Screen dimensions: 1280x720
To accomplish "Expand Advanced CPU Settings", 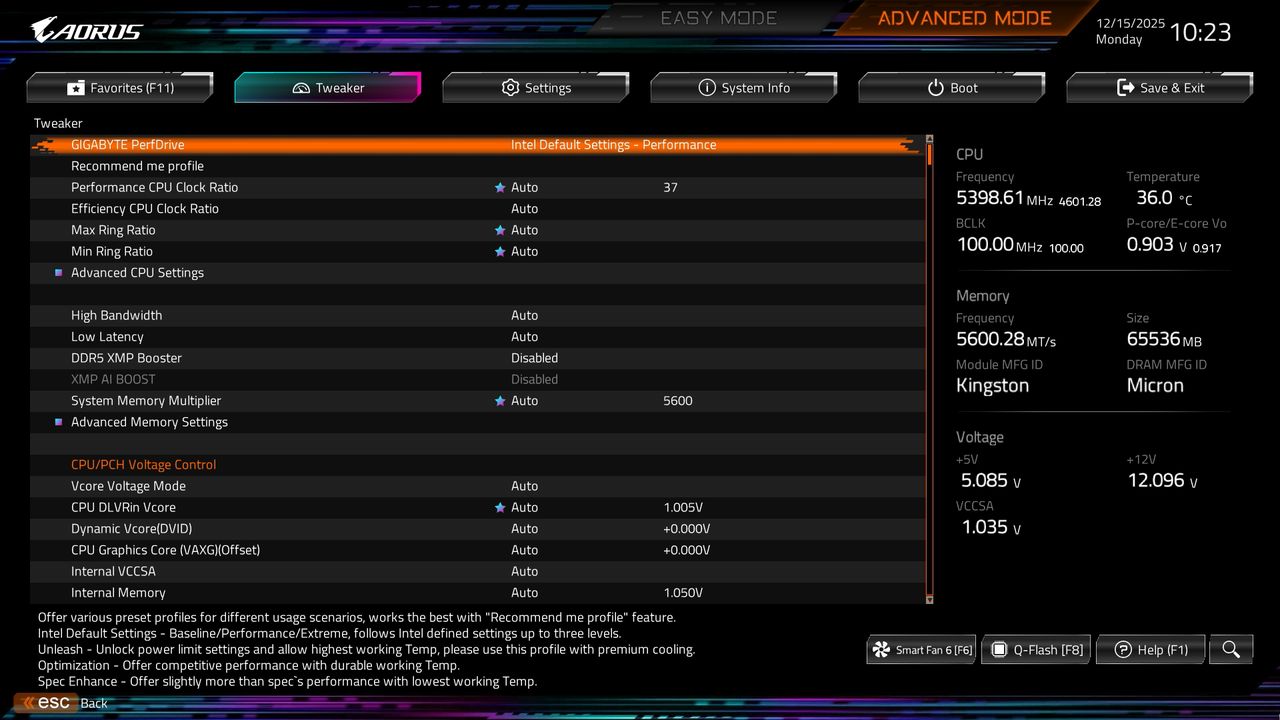I will 137,272.
